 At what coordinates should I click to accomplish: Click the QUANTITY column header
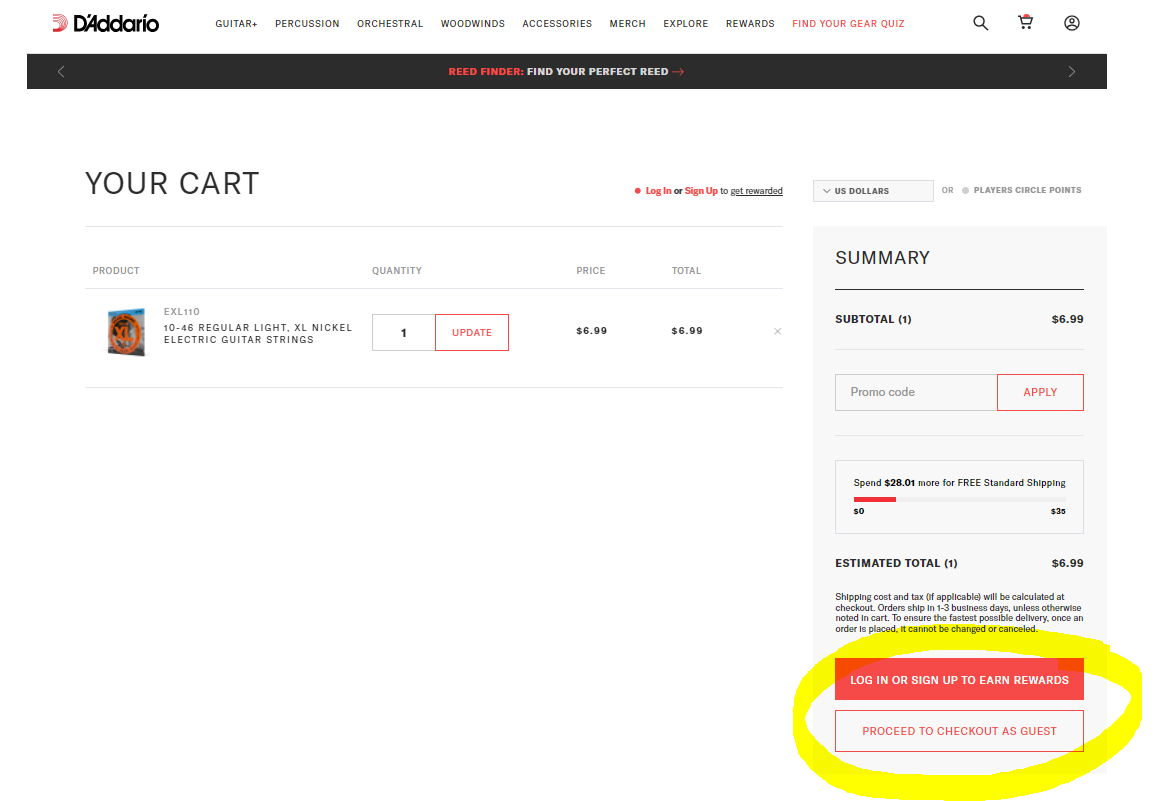397,271
